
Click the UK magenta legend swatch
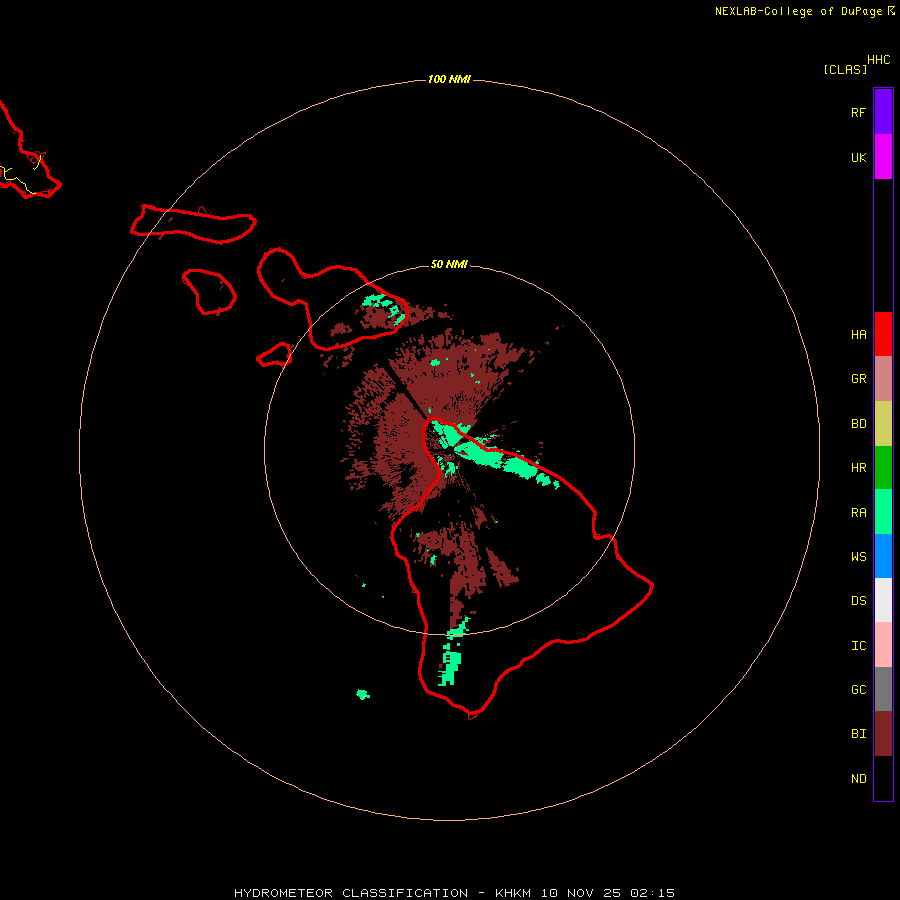point(883,157)
